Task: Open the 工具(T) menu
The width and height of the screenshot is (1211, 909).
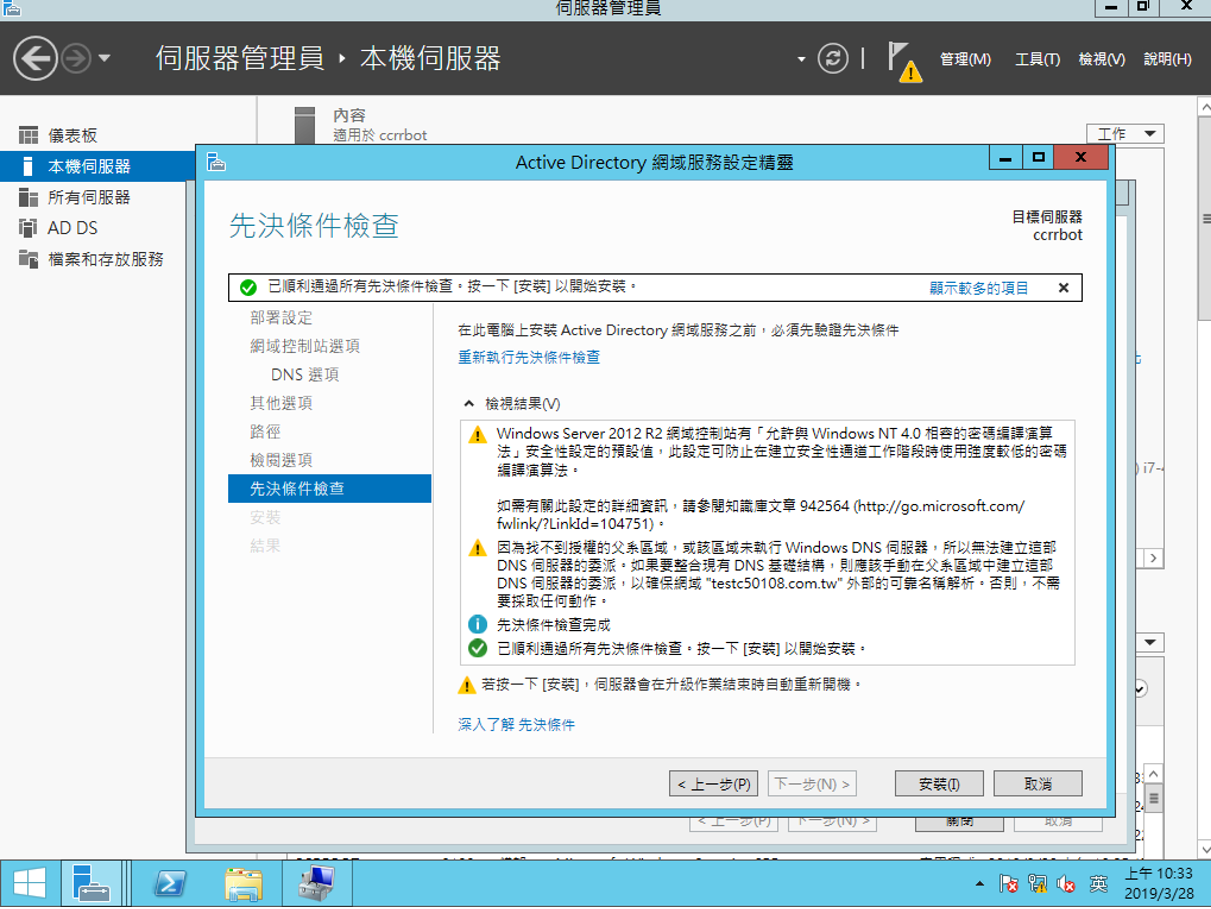Action: 1037,59
